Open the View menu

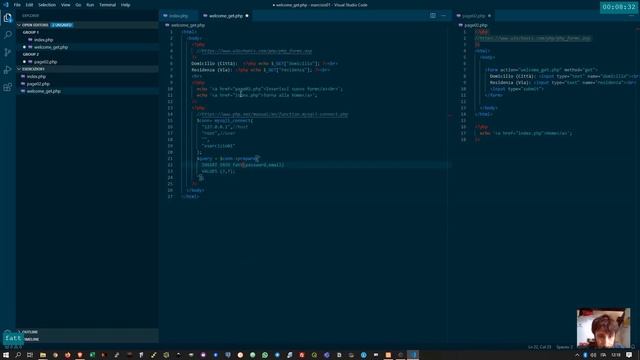pyautogui.click(x=65, y=5)
